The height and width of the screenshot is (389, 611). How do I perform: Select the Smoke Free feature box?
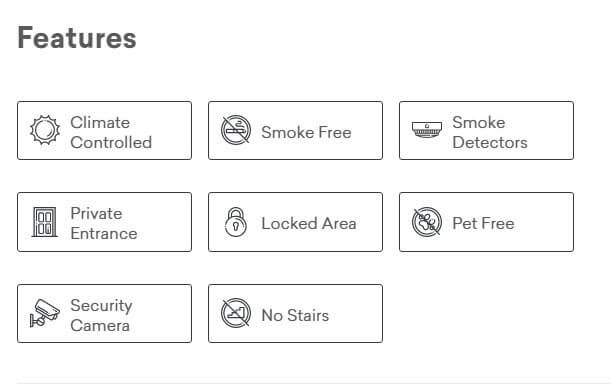click(x=295, y=131)
